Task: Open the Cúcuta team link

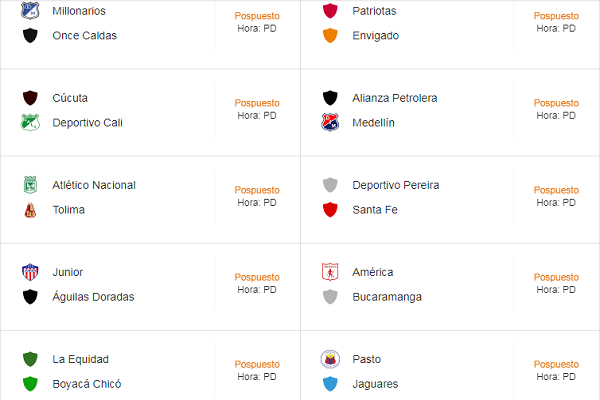Action: click(70, 98)
